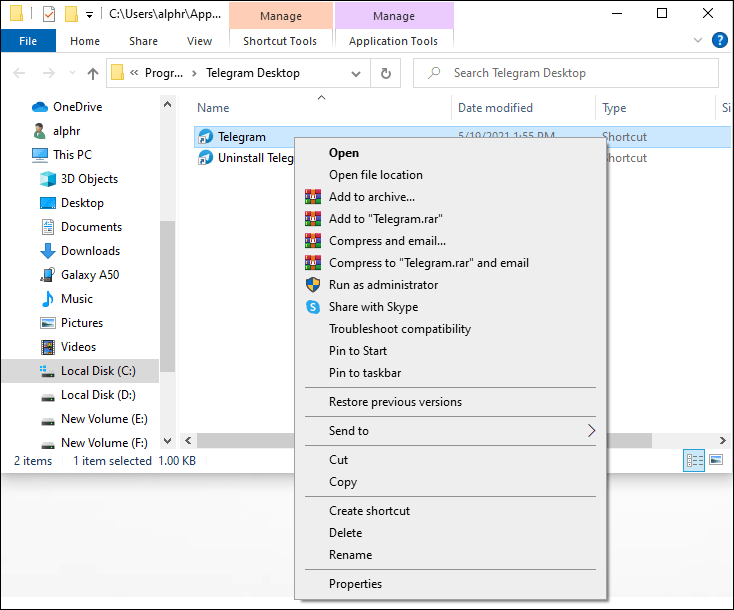The image size is (734, 610).
Task: Open the Share ribbon tab
Action: coord(143,41)
